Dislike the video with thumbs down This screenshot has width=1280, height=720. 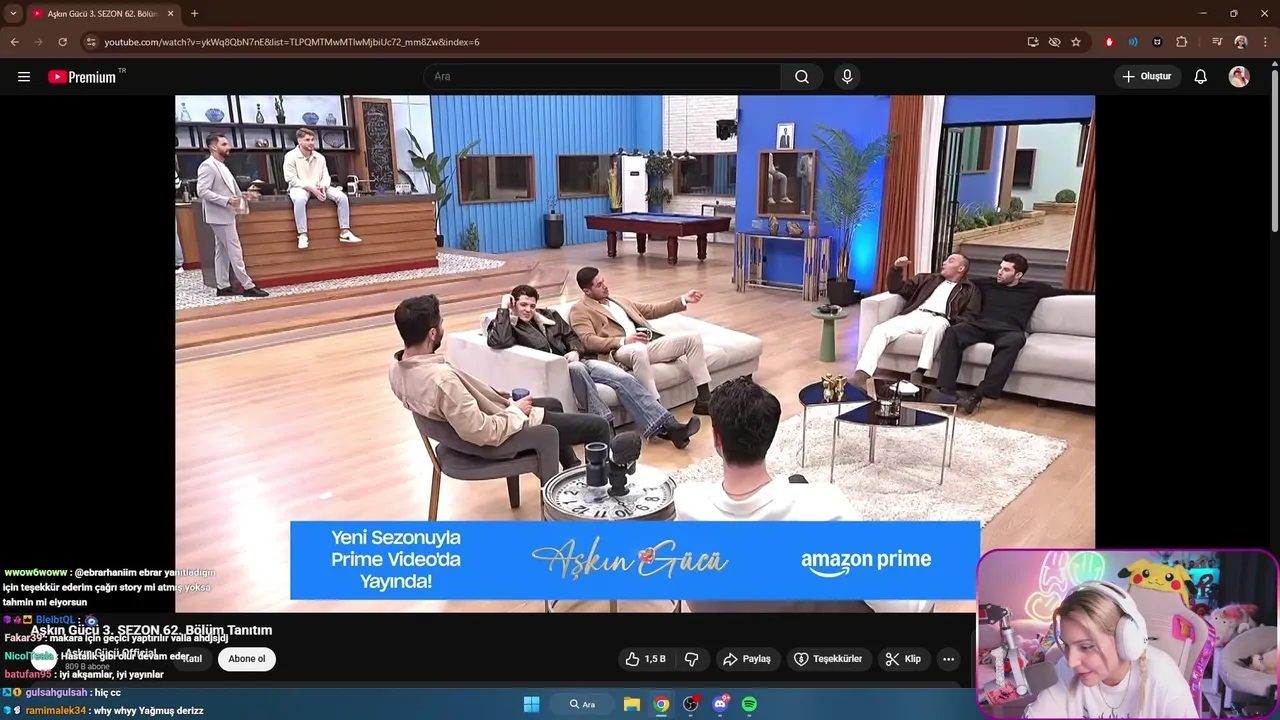pos(691,659)
